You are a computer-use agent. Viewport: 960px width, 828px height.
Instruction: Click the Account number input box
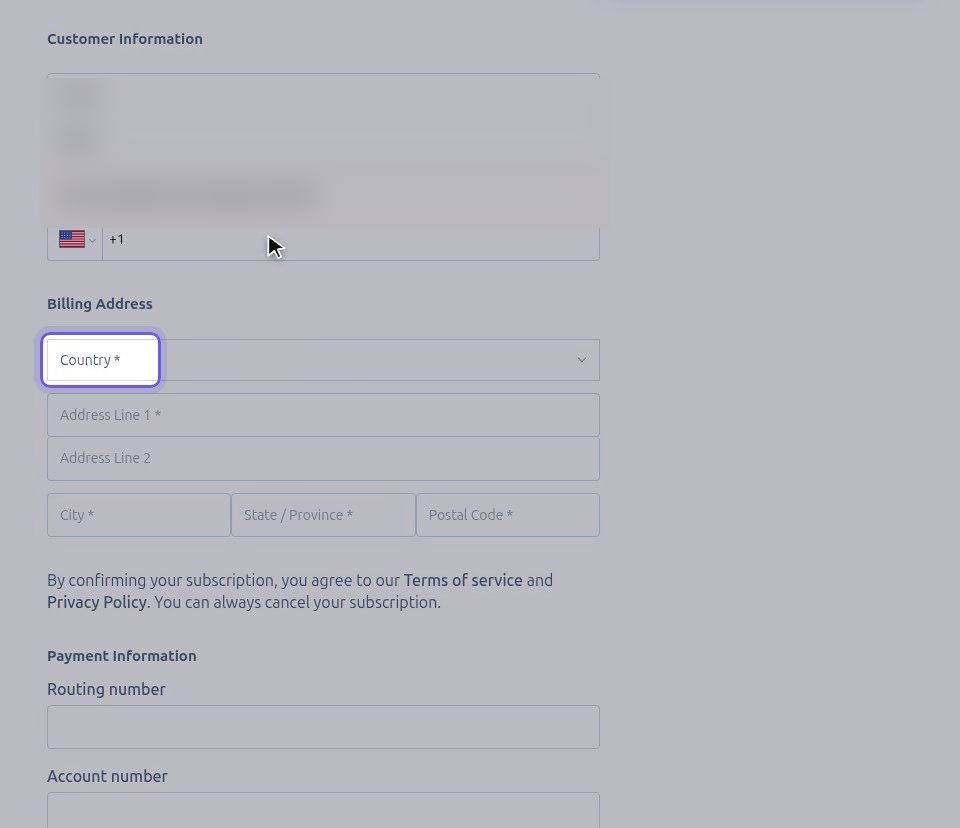coord(323,810)
